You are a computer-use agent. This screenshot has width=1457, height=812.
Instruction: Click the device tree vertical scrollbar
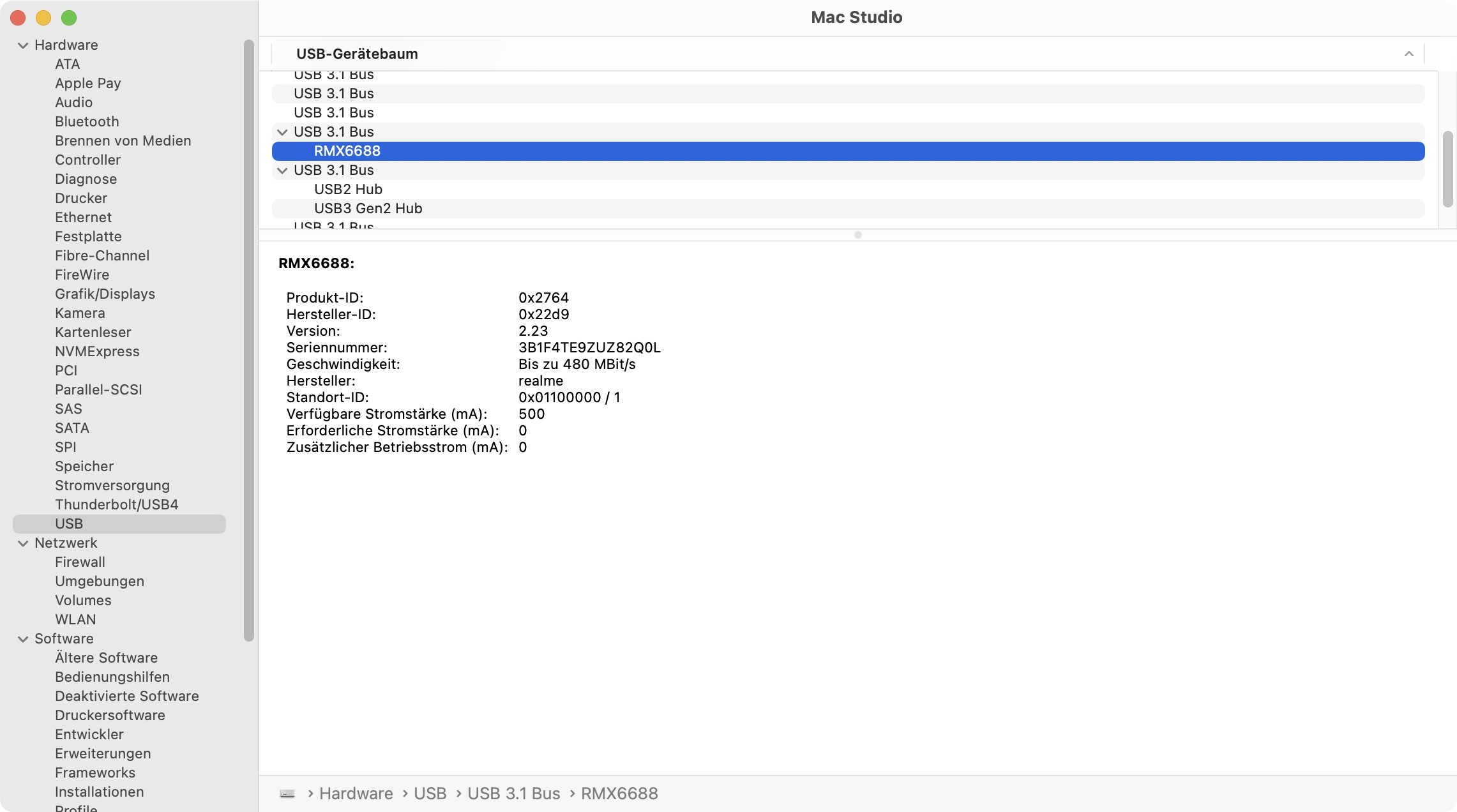point(1447,169)
